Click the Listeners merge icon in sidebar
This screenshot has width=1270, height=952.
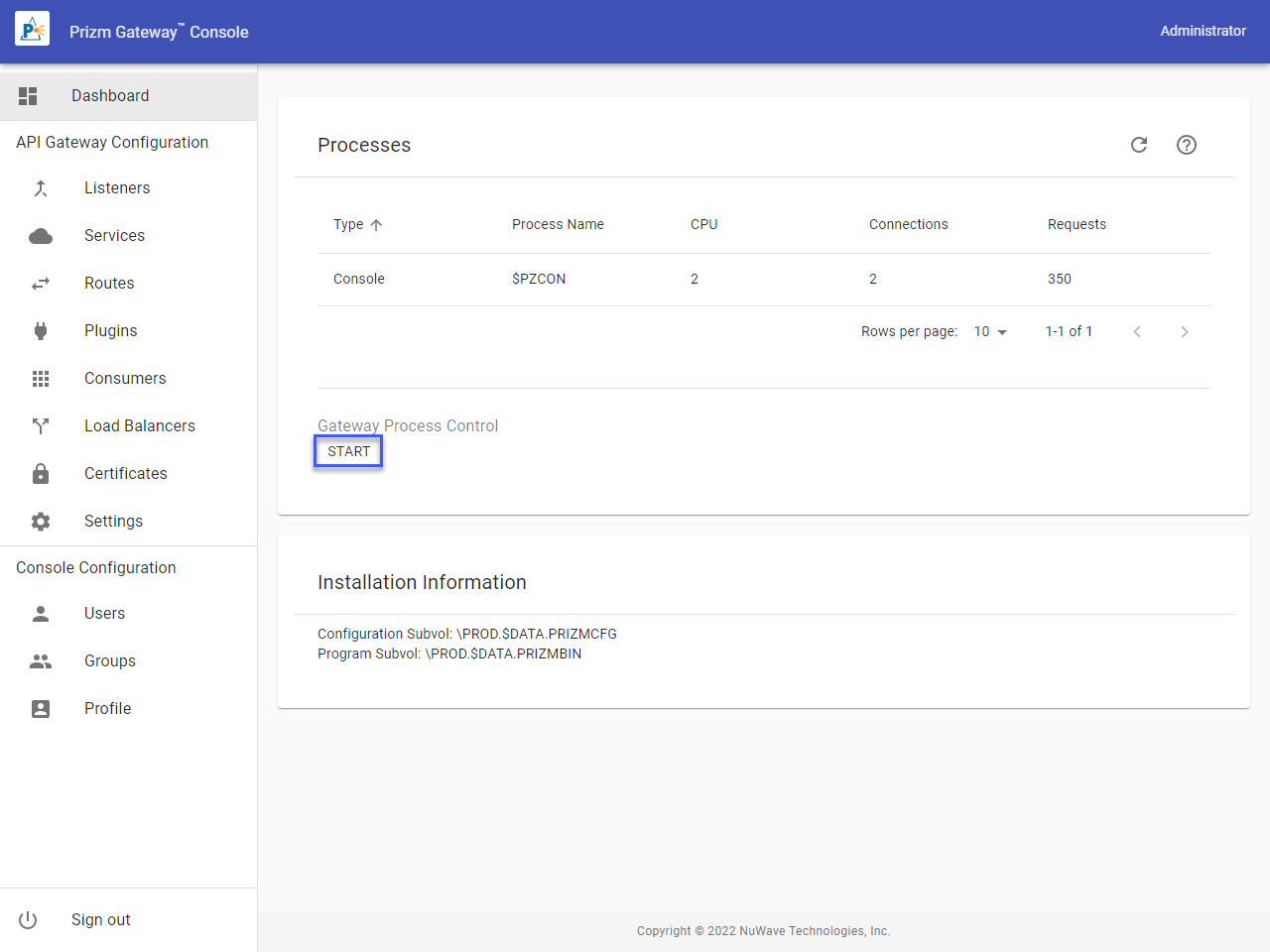(x=41, y=188)
